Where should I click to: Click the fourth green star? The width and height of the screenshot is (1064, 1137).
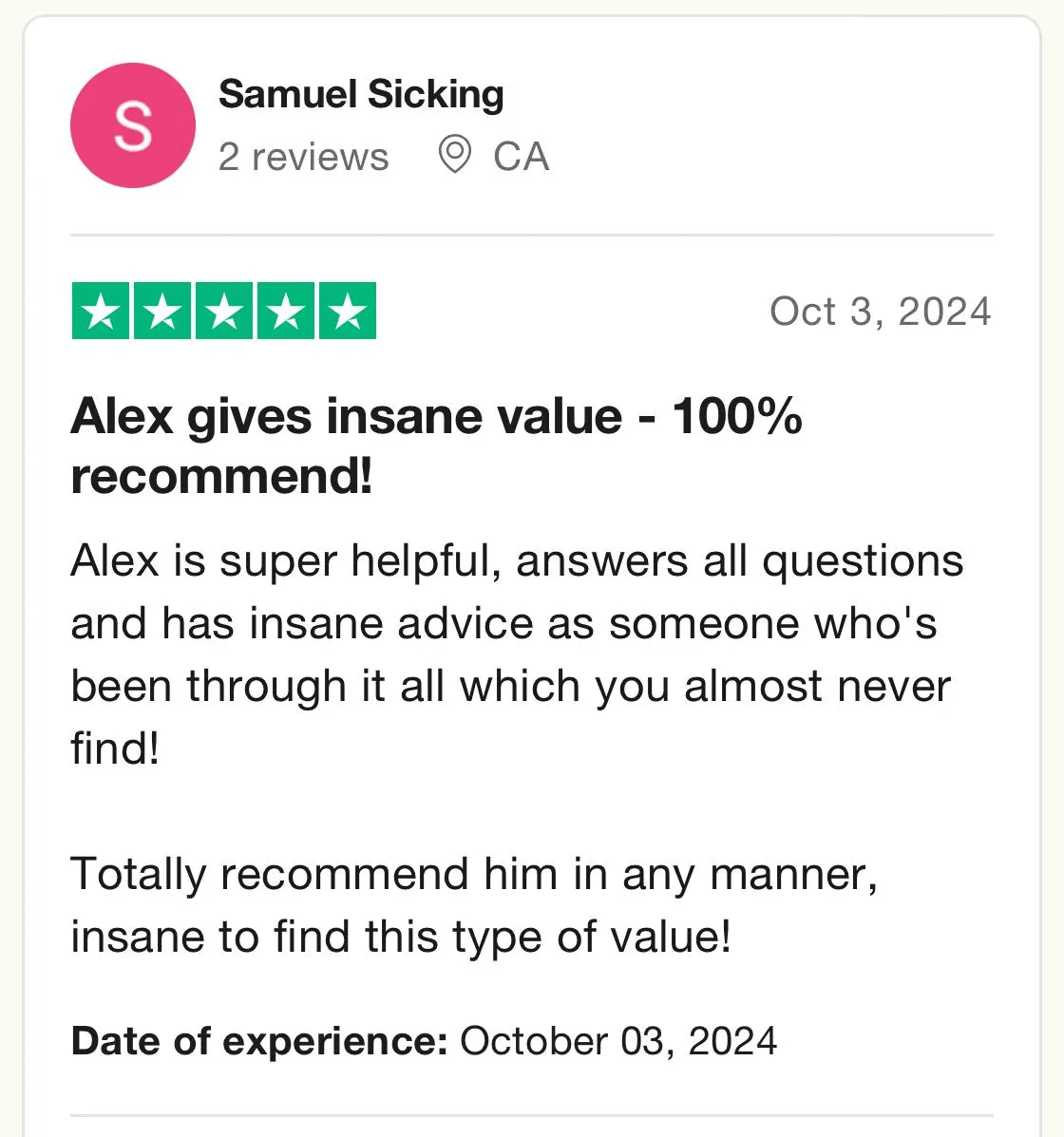(286, 311)
